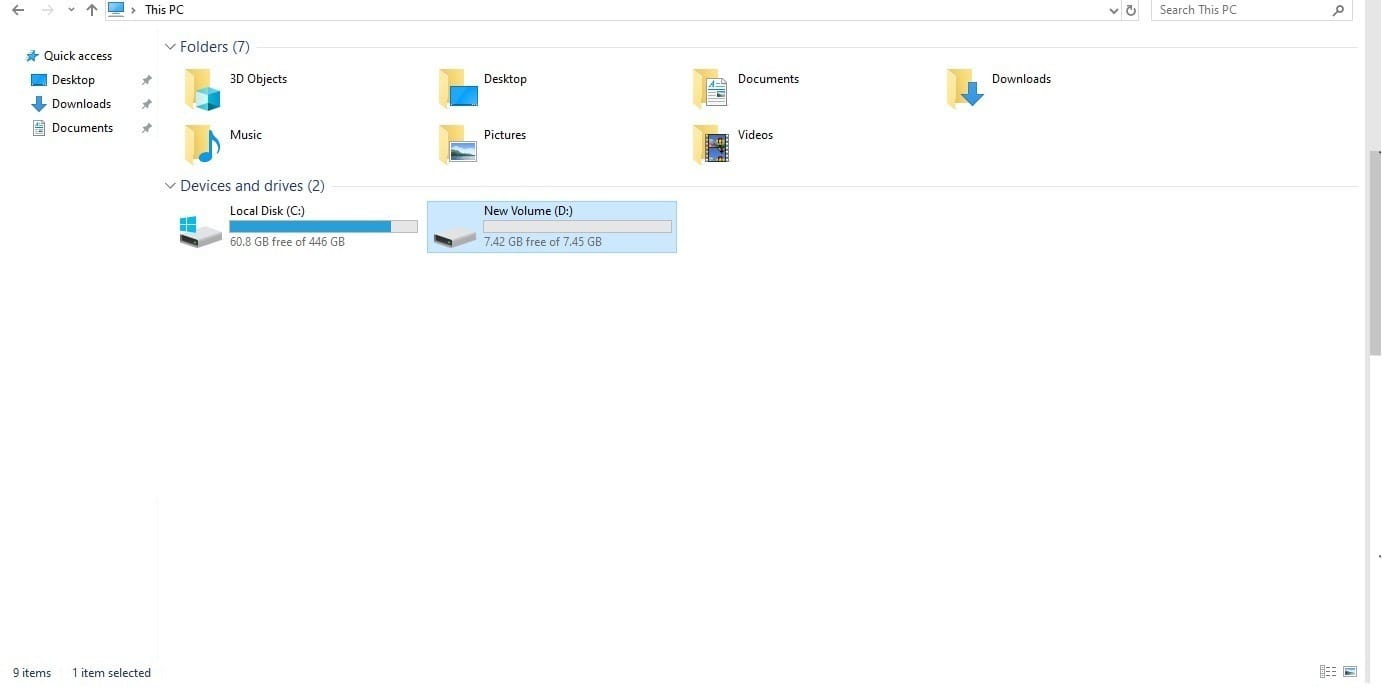1382x687 pixels.
Task: Click the Search This PC field
Action: (x=1240, y=10)
